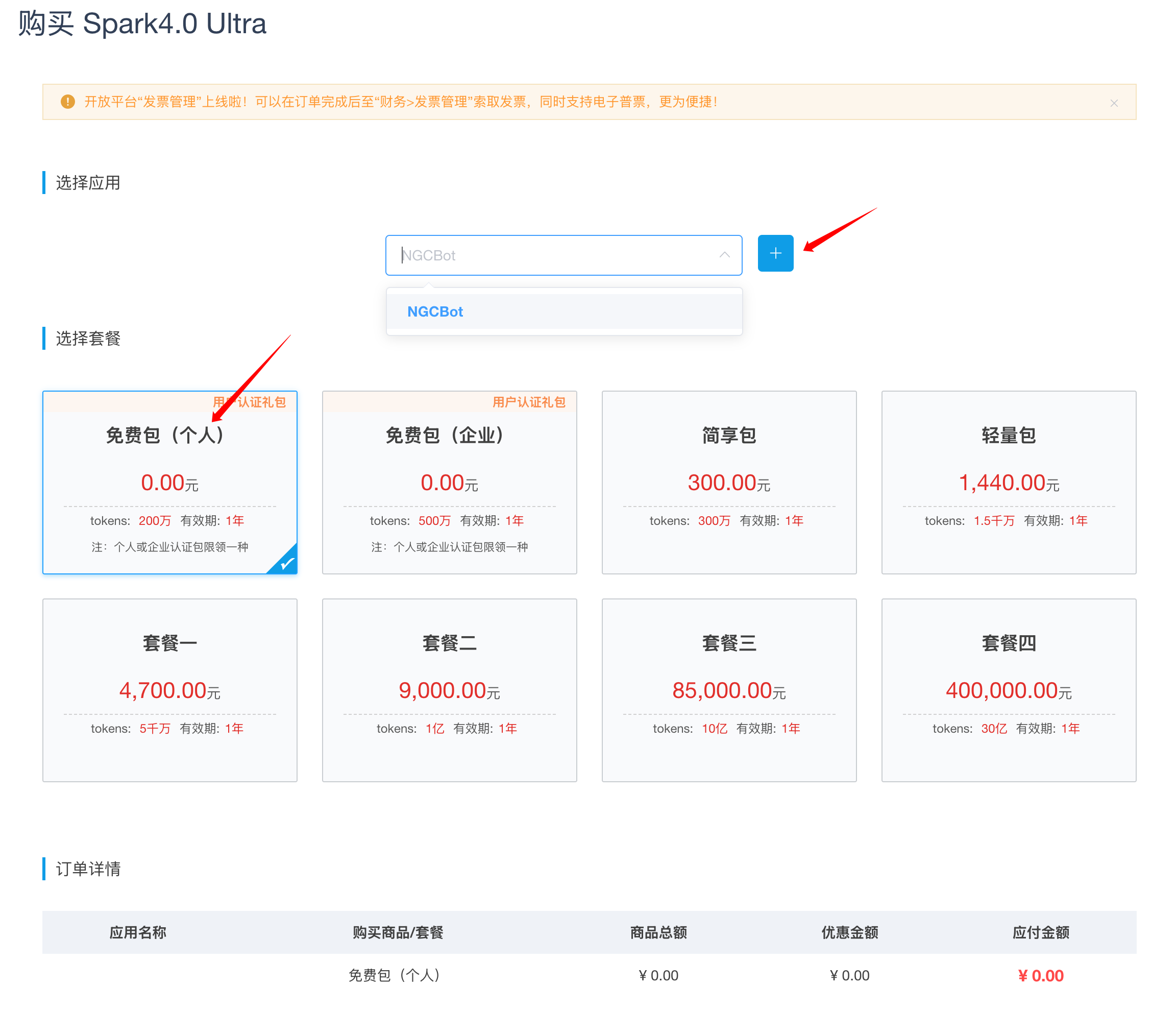The width and height of the screenshot is (1176, 1011).
Task: Click the blue checkmark corner on selected package
Action: [x=287, y=563]
